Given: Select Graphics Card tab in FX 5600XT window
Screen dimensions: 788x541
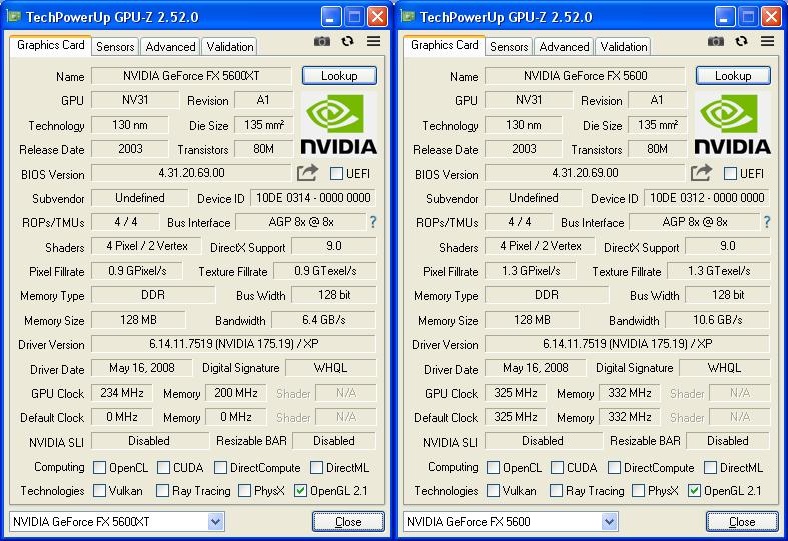Looking at the screenshot, I should (x=50, y=45).
